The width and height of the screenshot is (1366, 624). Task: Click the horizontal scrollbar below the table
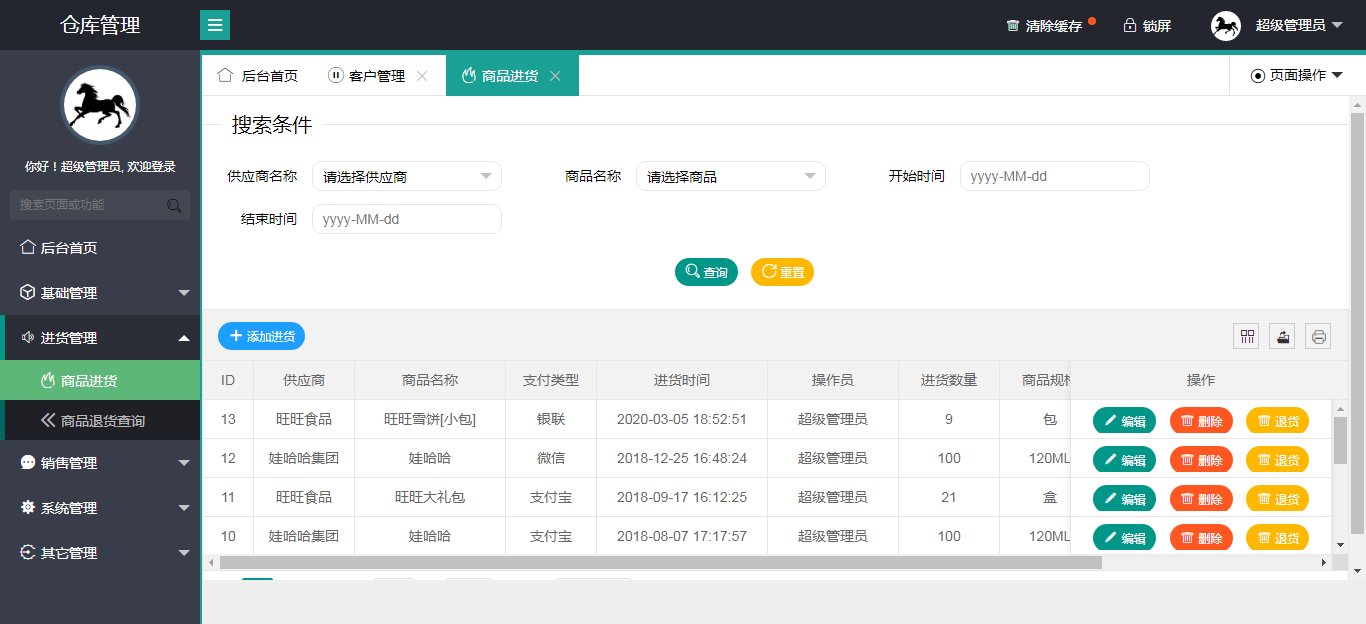pyautogui.click(x=660, y=563)
